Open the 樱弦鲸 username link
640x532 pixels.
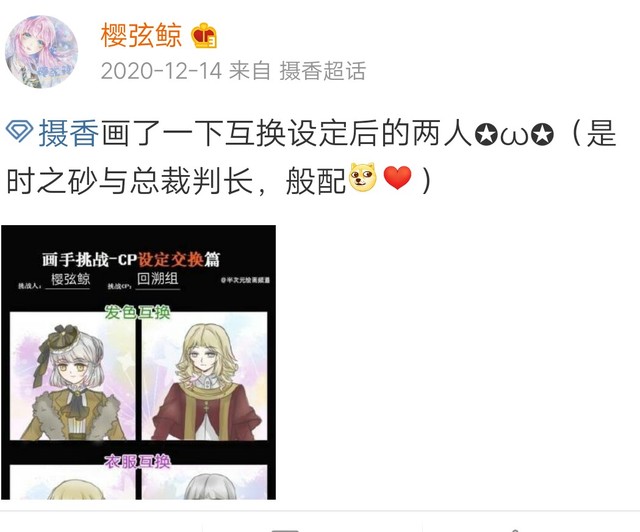tap(141, 35)
